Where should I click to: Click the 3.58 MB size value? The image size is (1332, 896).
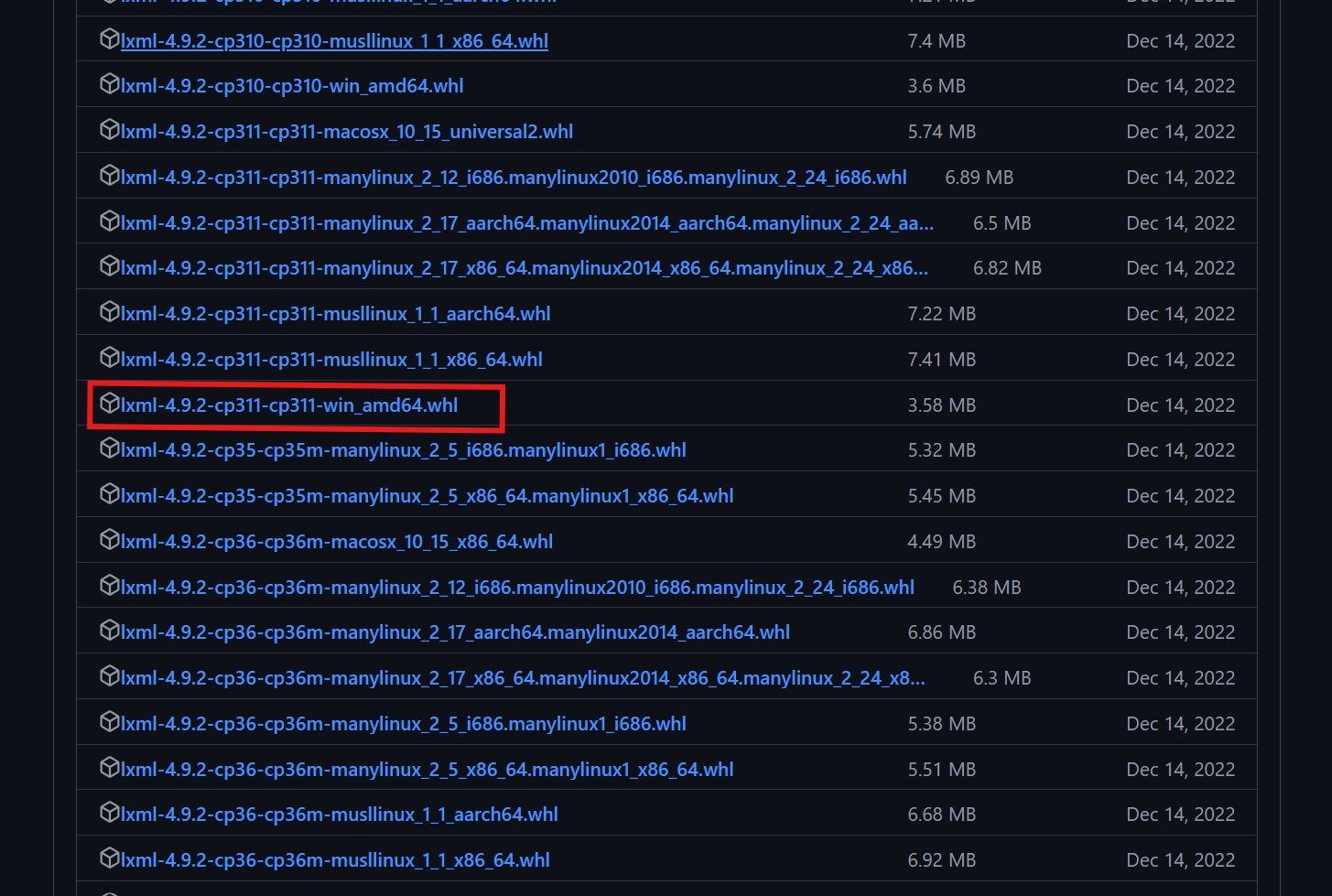pos(942,405)
